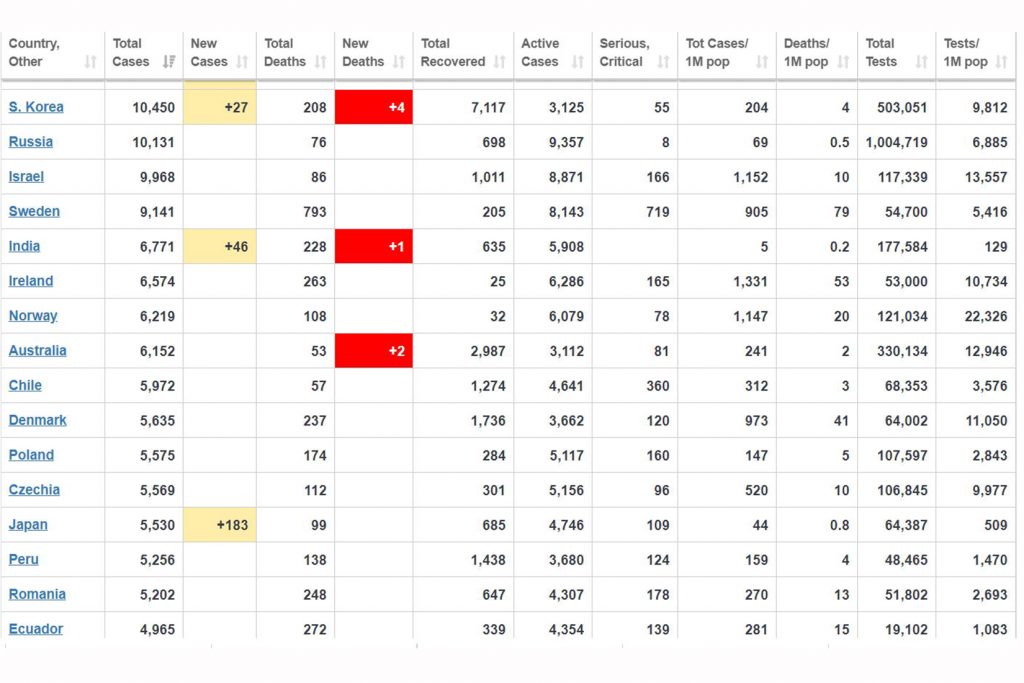Click sort arrows in Total Tests header
Screen dimensions: 1024x683
coord(922,62)
